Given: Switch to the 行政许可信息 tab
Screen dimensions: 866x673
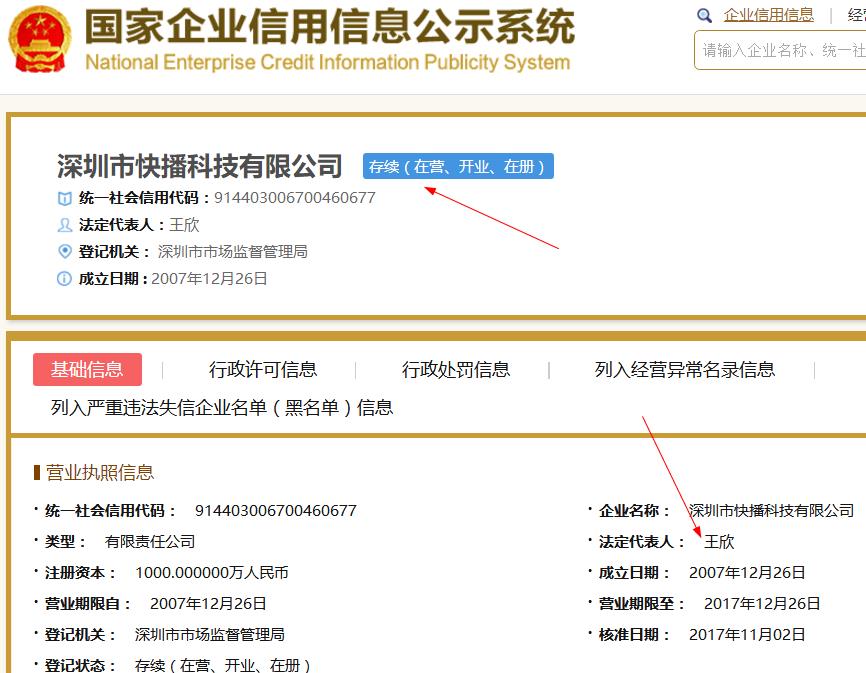Looking at the screenshot, I should tap(263, 369).
